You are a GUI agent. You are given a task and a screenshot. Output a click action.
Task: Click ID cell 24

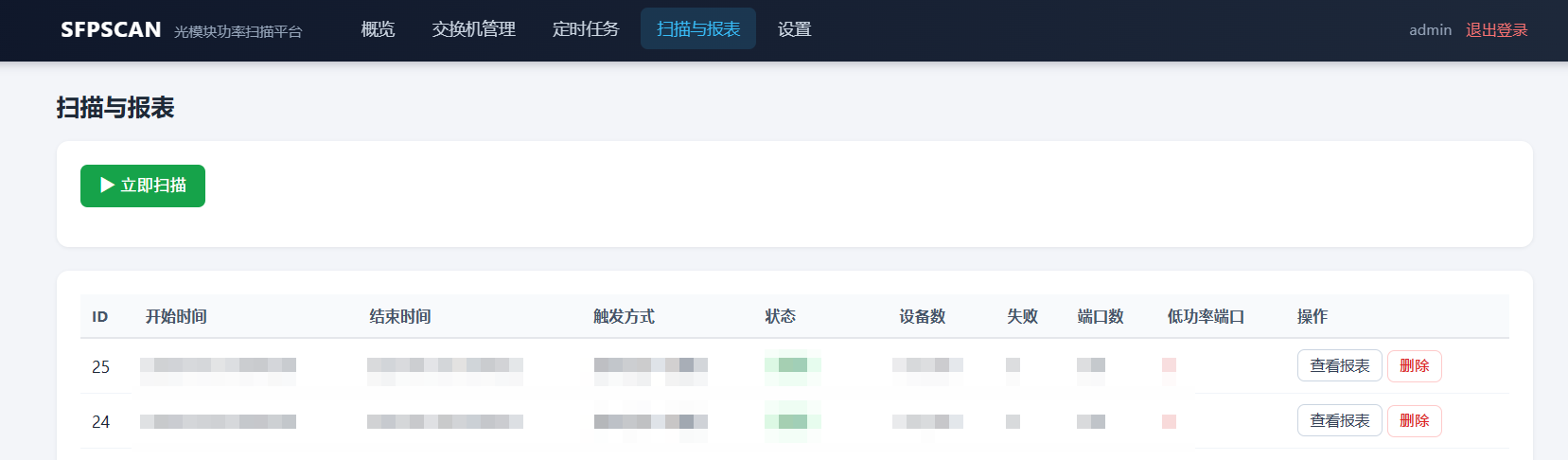[x=100, y=421]
